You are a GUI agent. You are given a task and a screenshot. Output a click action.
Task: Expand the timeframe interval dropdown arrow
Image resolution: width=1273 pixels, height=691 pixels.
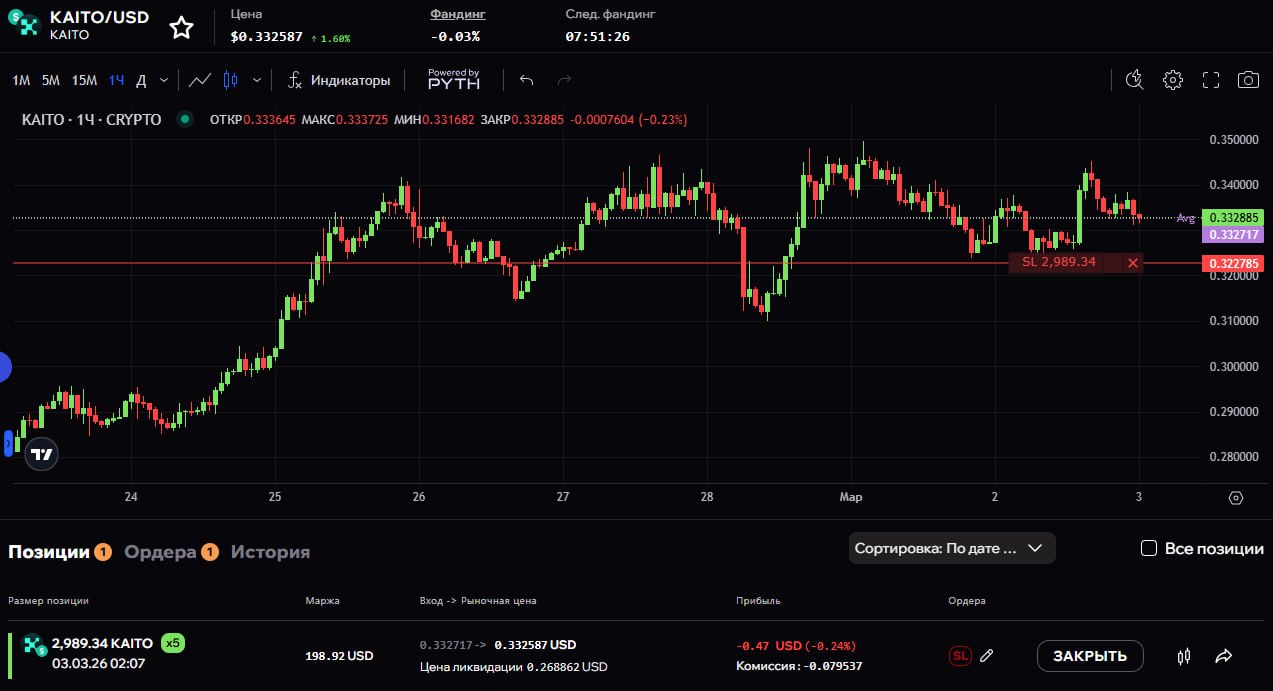click(x=164, y=80)
